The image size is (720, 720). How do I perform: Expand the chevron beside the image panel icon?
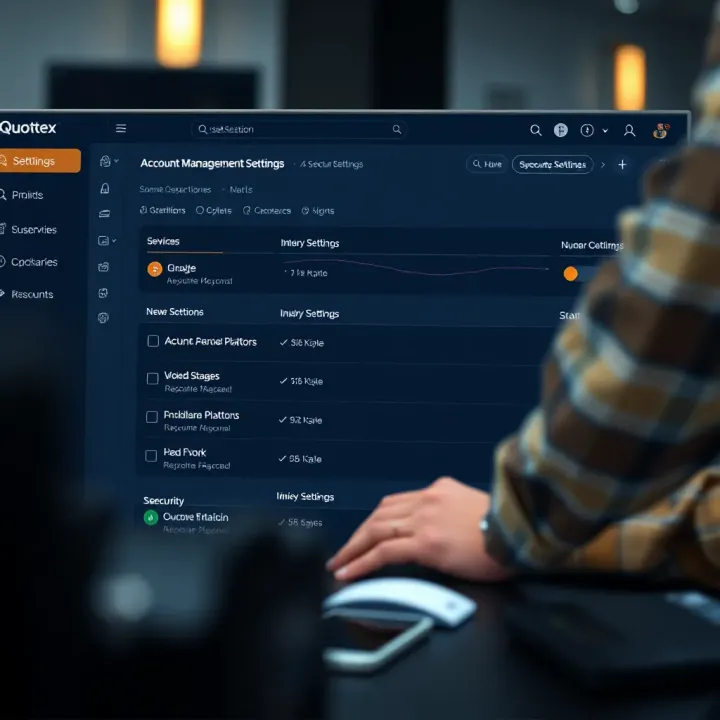tap(114, 241)
